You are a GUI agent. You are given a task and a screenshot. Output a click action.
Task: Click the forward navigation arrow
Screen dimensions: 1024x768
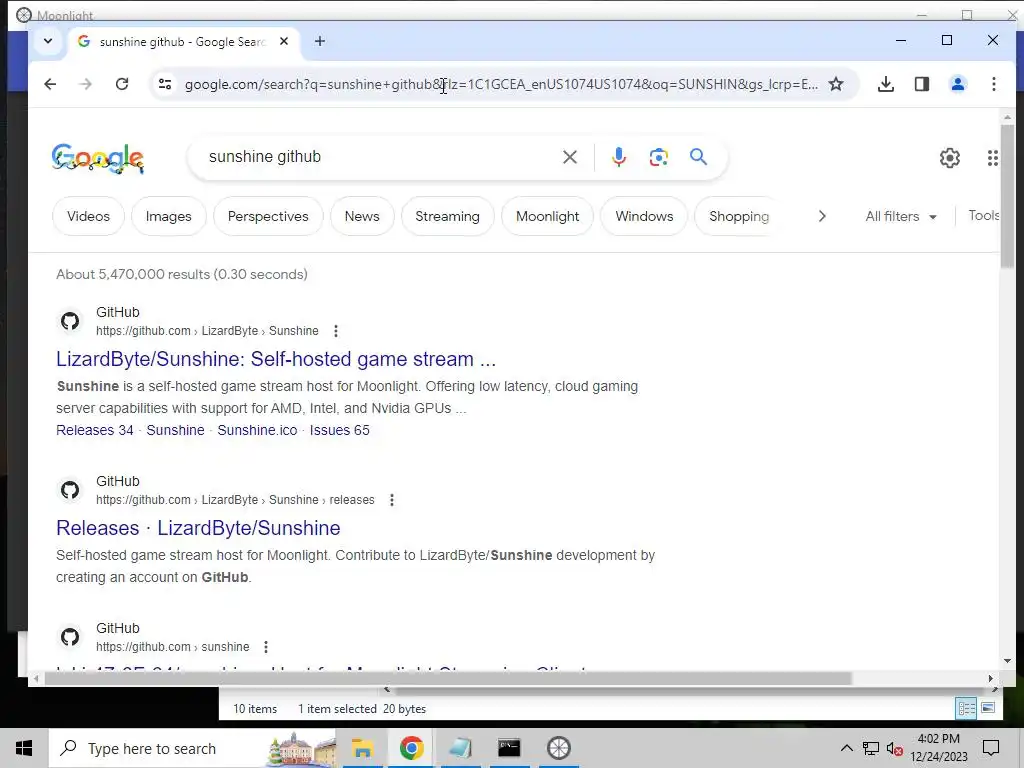pos(86,84)
